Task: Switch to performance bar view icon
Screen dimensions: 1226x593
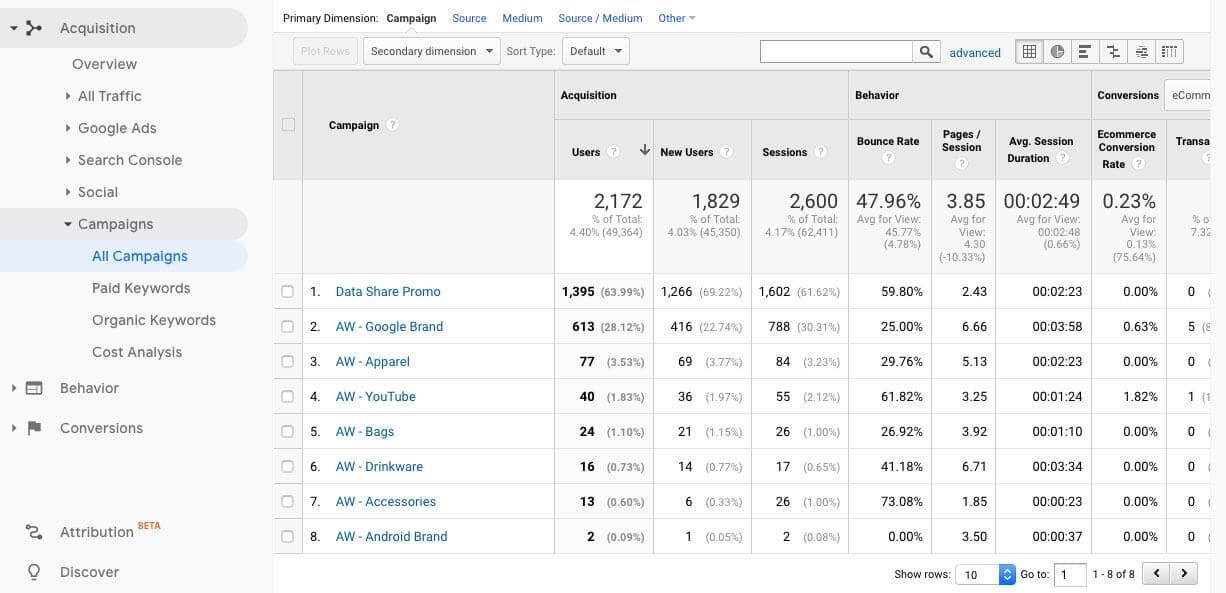Action: point(1085,52)
